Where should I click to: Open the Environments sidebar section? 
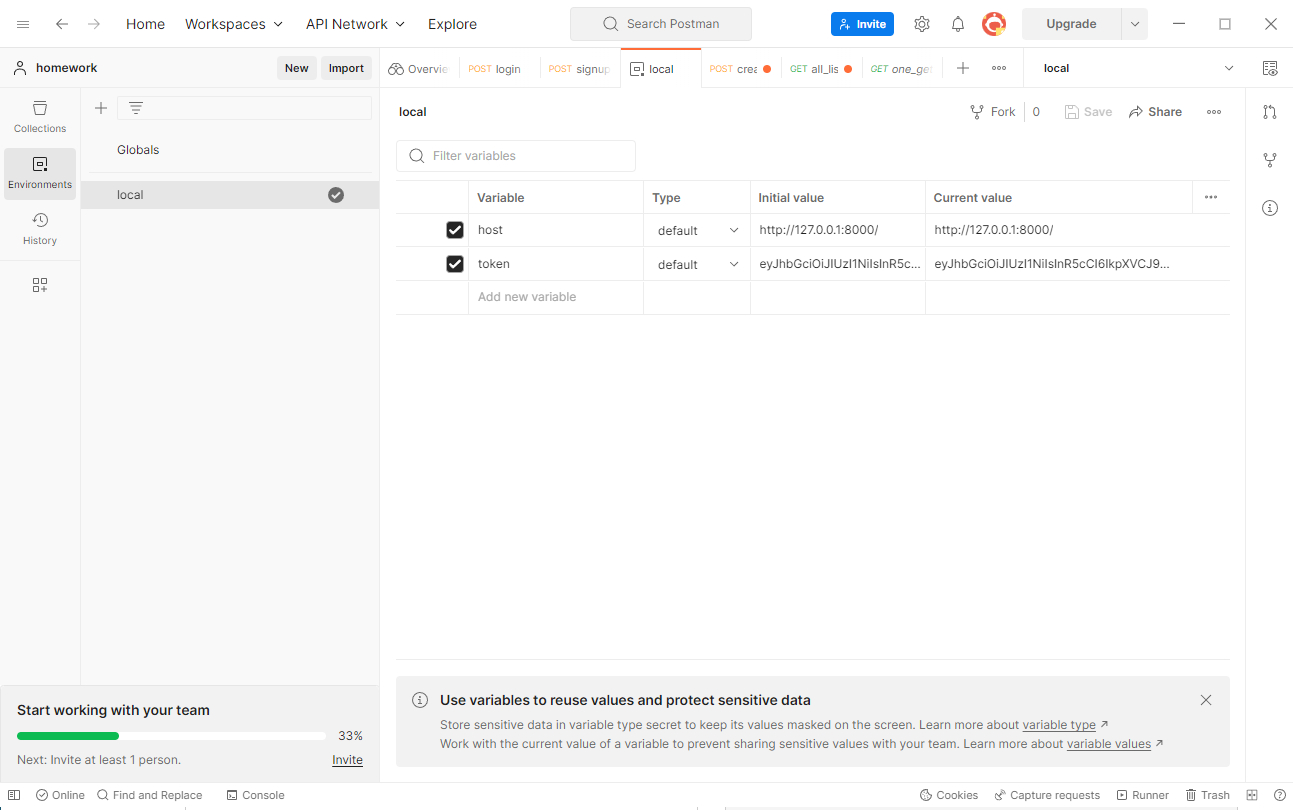40,173
